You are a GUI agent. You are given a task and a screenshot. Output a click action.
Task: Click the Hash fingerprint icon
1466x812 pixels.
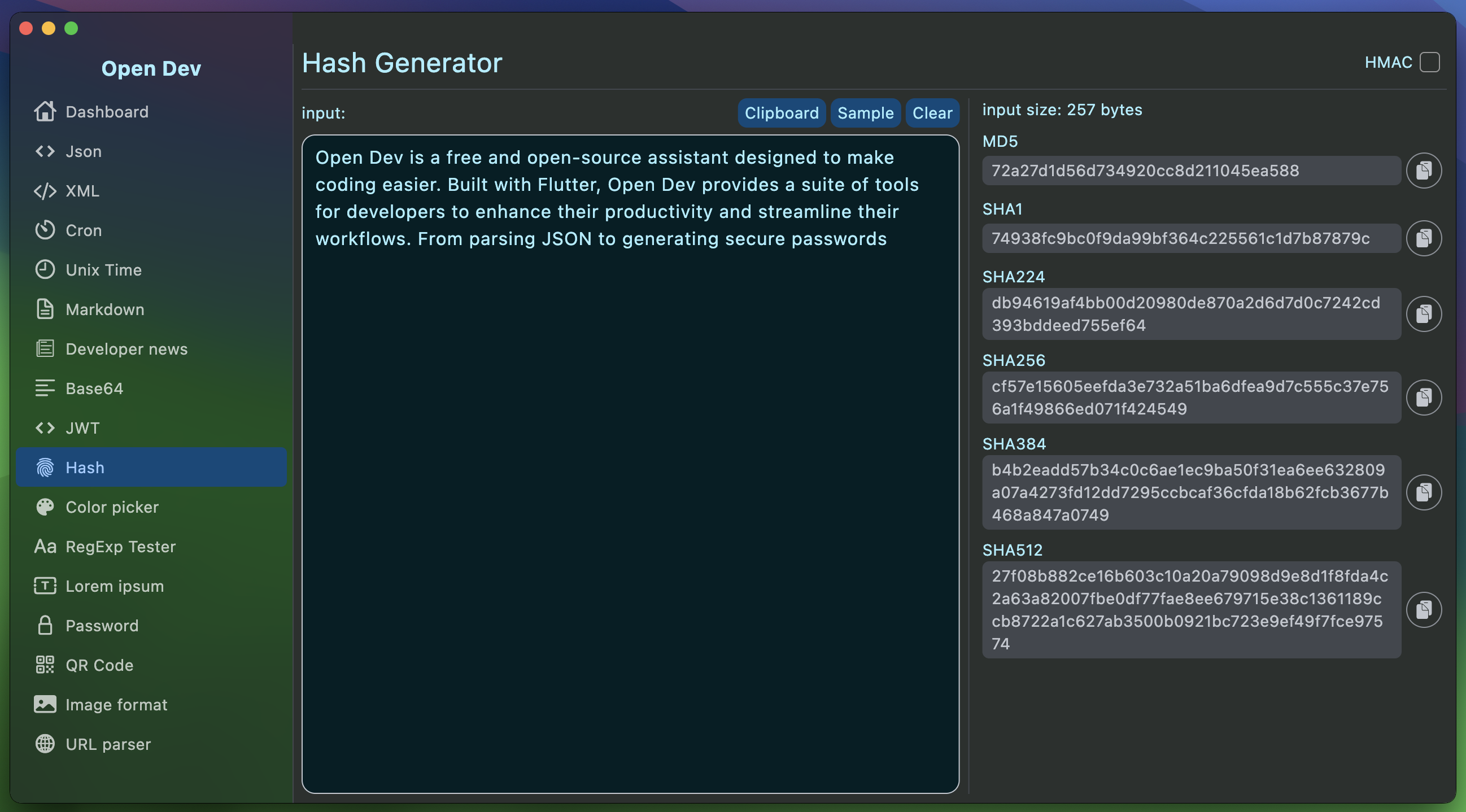coord(45,468)
